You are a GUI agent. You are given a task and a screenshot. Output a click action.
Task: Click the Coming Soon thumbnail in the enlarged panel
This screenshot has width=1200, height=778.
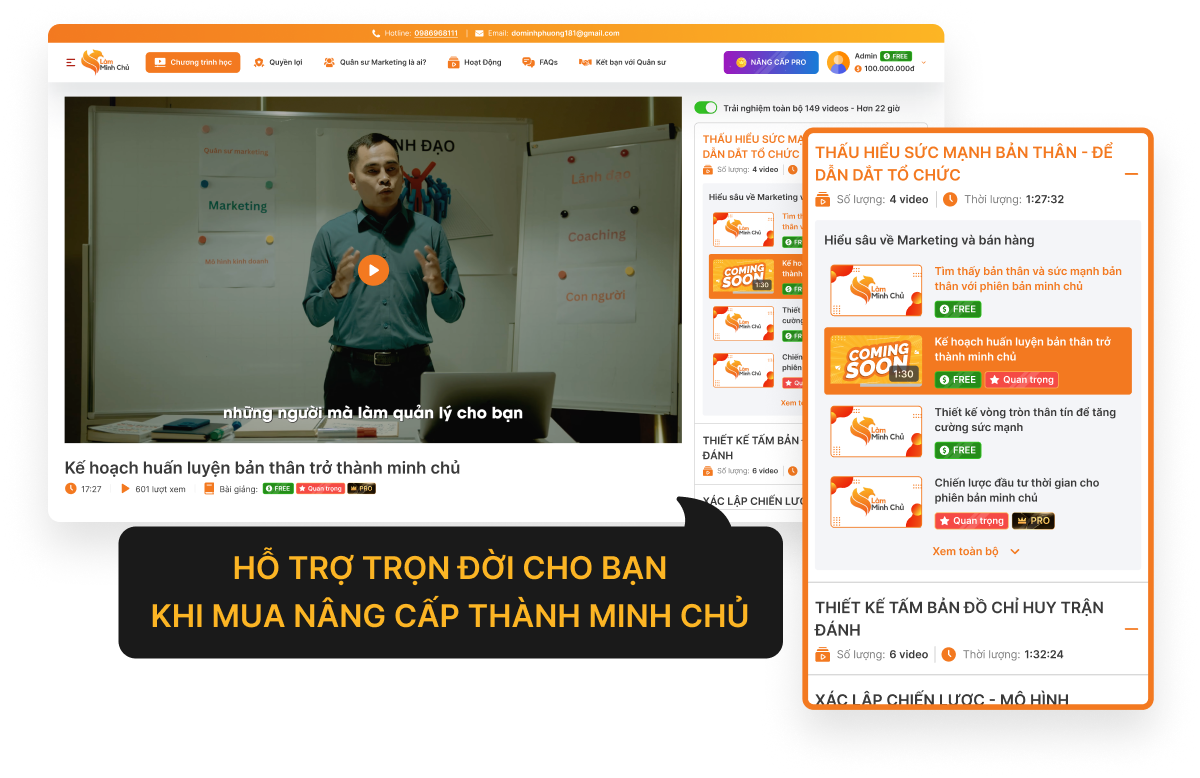(876, 361)
